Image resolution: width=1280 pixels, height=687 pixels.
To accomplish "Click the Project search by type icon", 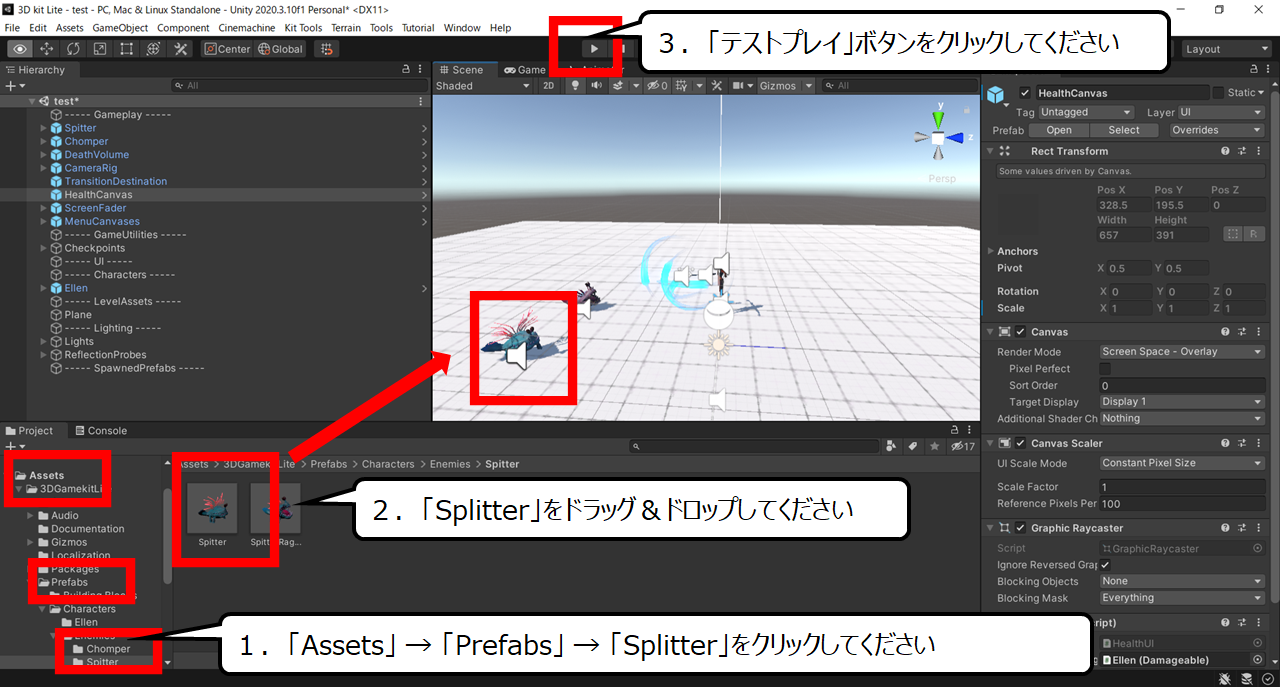I will coord(891,446).
